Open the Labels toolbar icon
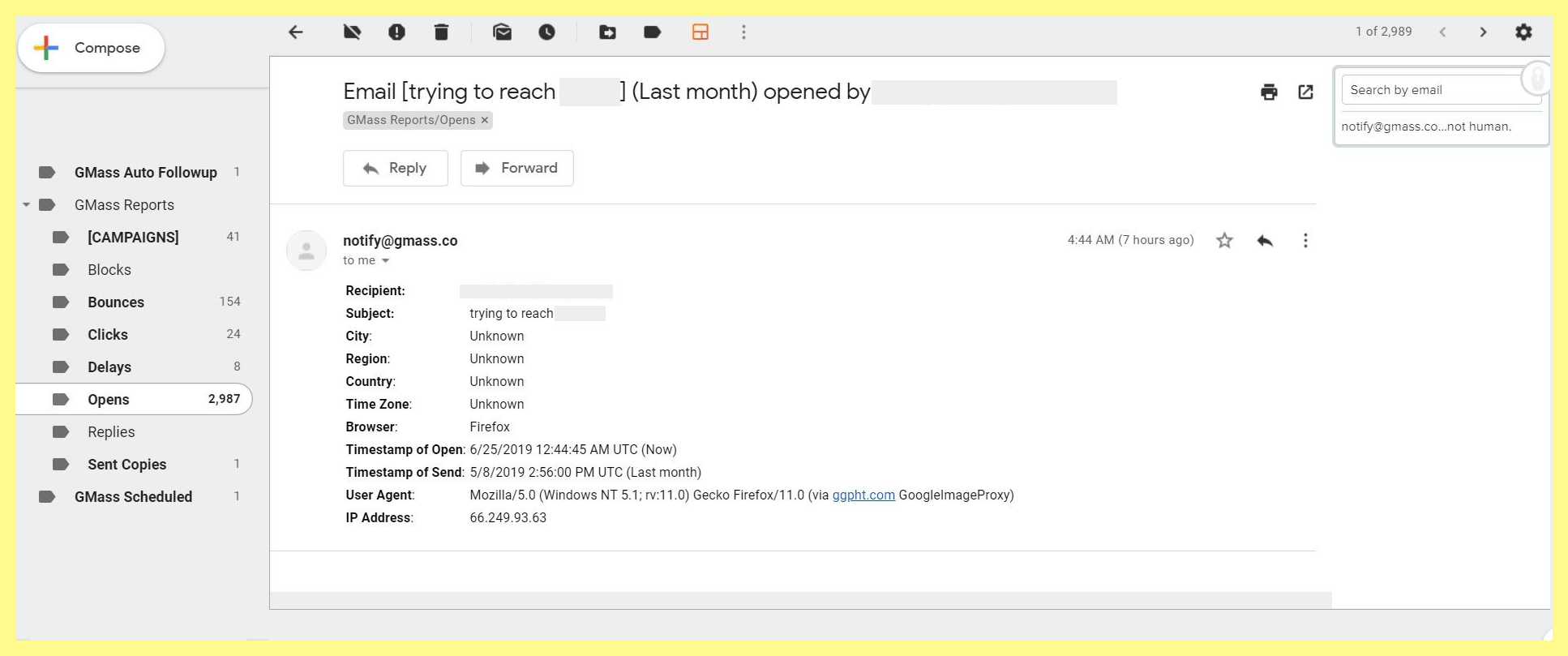The height and width of the screenshot is (656, 1568). [x=652, y=32]
